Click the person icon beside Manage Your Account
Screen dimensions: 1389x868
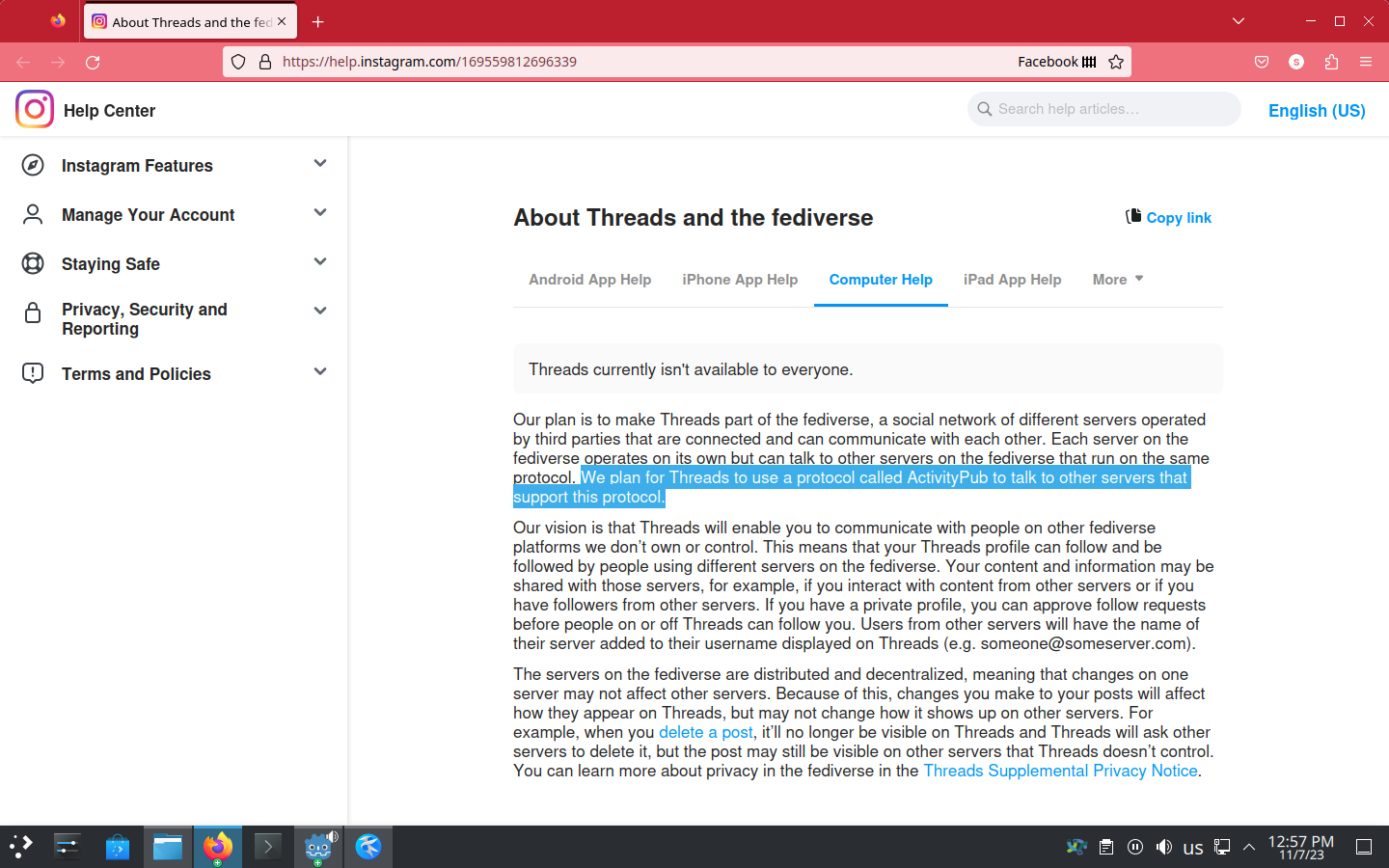tap(33, 214)
